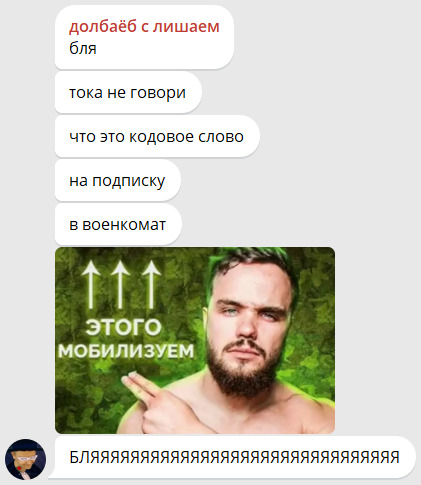The image size is (421, 485).
Task: Click the leftmost white arrow in the image
Action: click(91, 284)
